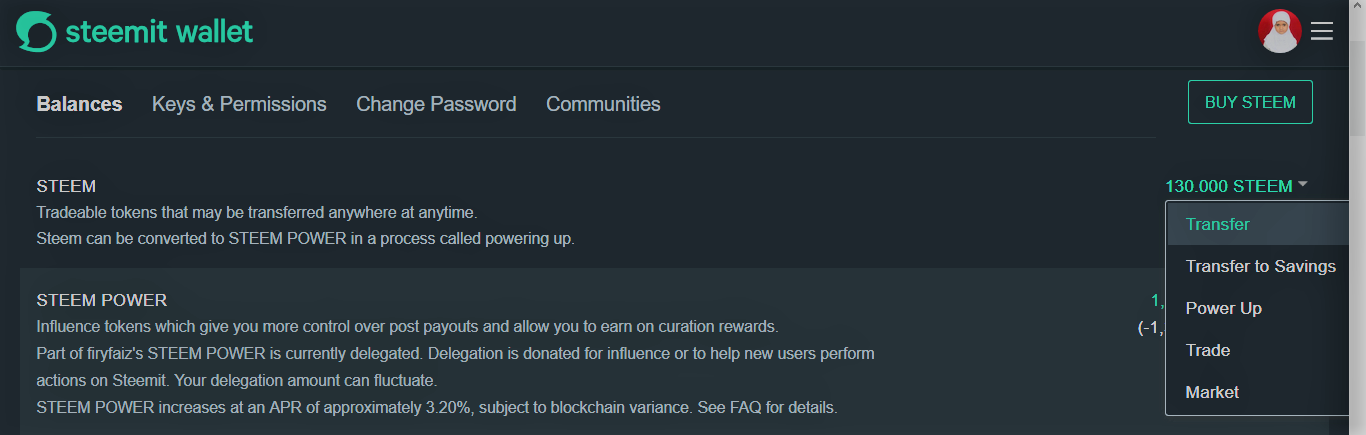Choose Power Up in the dropdown menu
The height and width of the screenshot is (435, 1366).
(x=1223, y=308)
